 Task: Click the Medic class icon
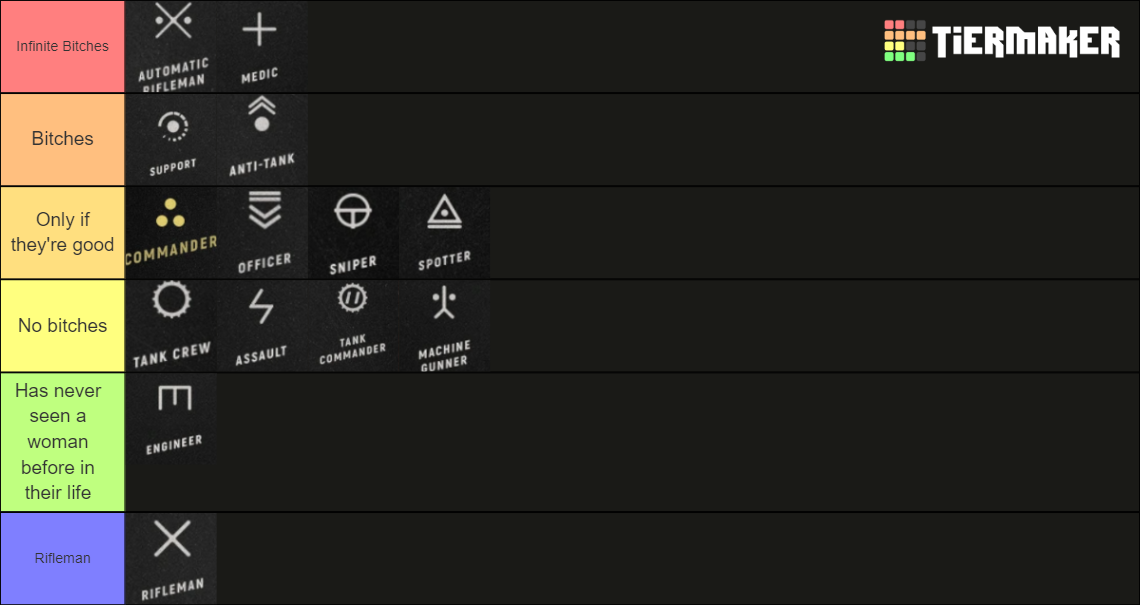click(x=262, y=45)
